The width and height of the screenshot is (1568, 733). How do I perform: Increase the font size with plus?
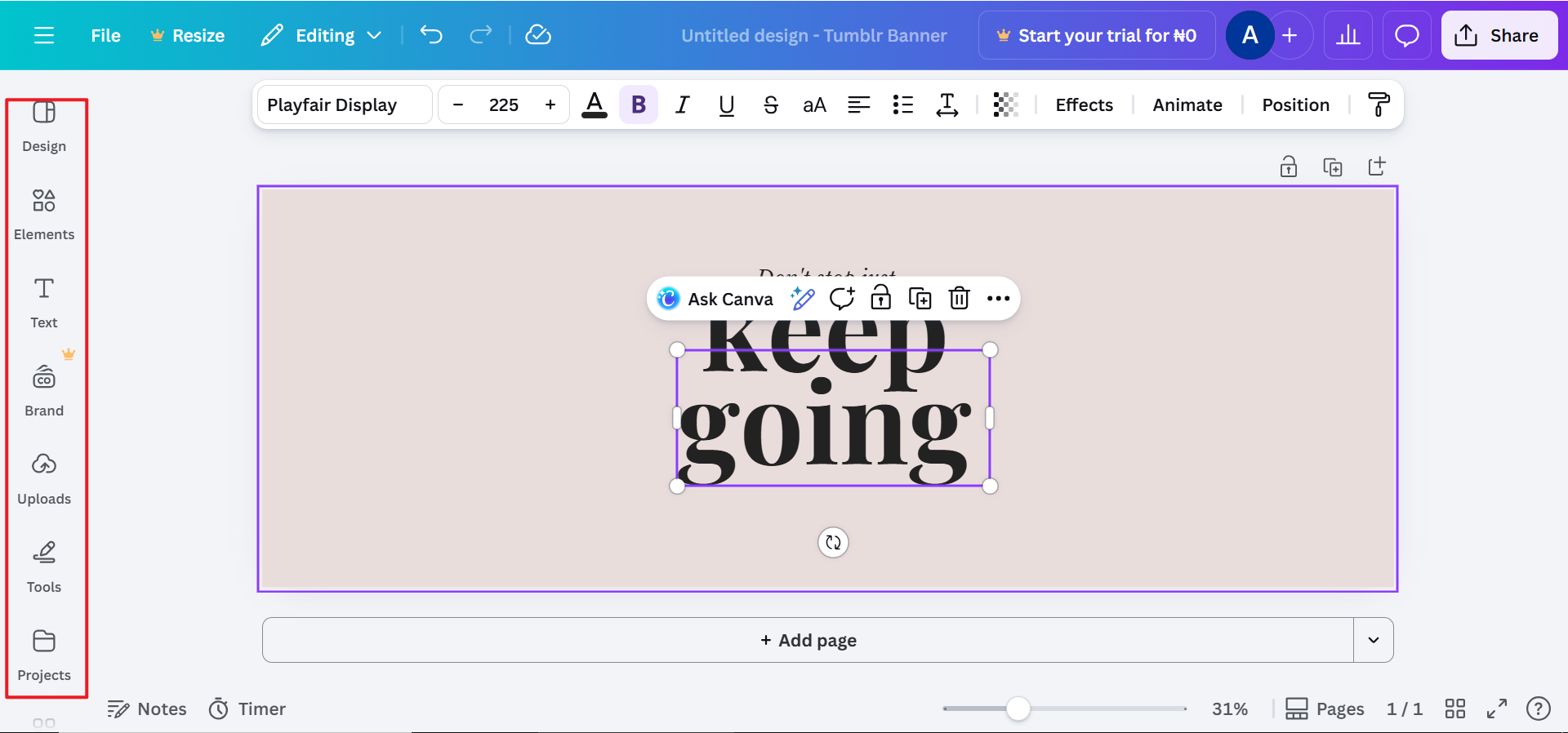click(x=550, y=104)
